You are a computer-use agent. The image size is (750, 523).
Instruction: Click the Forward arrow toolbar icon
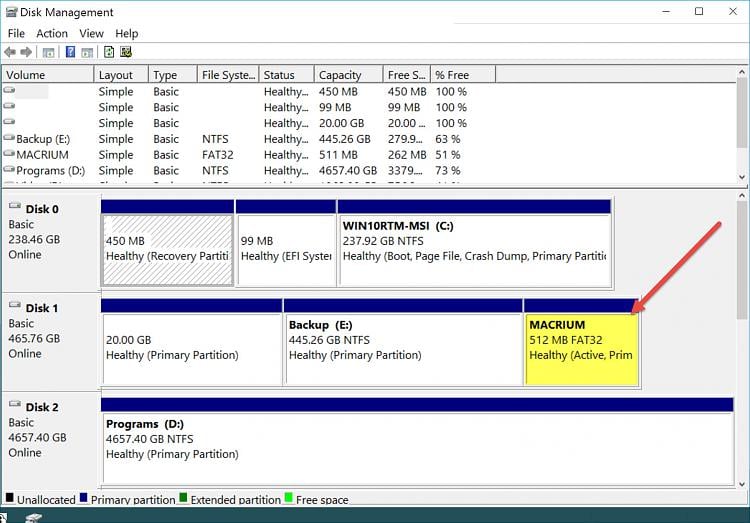pos(26,52)
